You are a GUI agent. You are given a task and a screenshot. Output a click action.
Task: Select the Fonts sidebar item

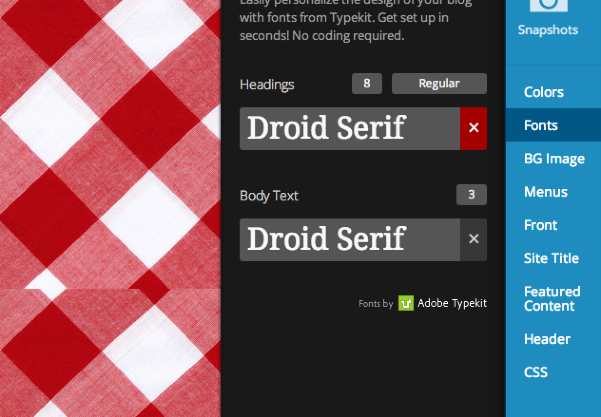pos(541,126)
